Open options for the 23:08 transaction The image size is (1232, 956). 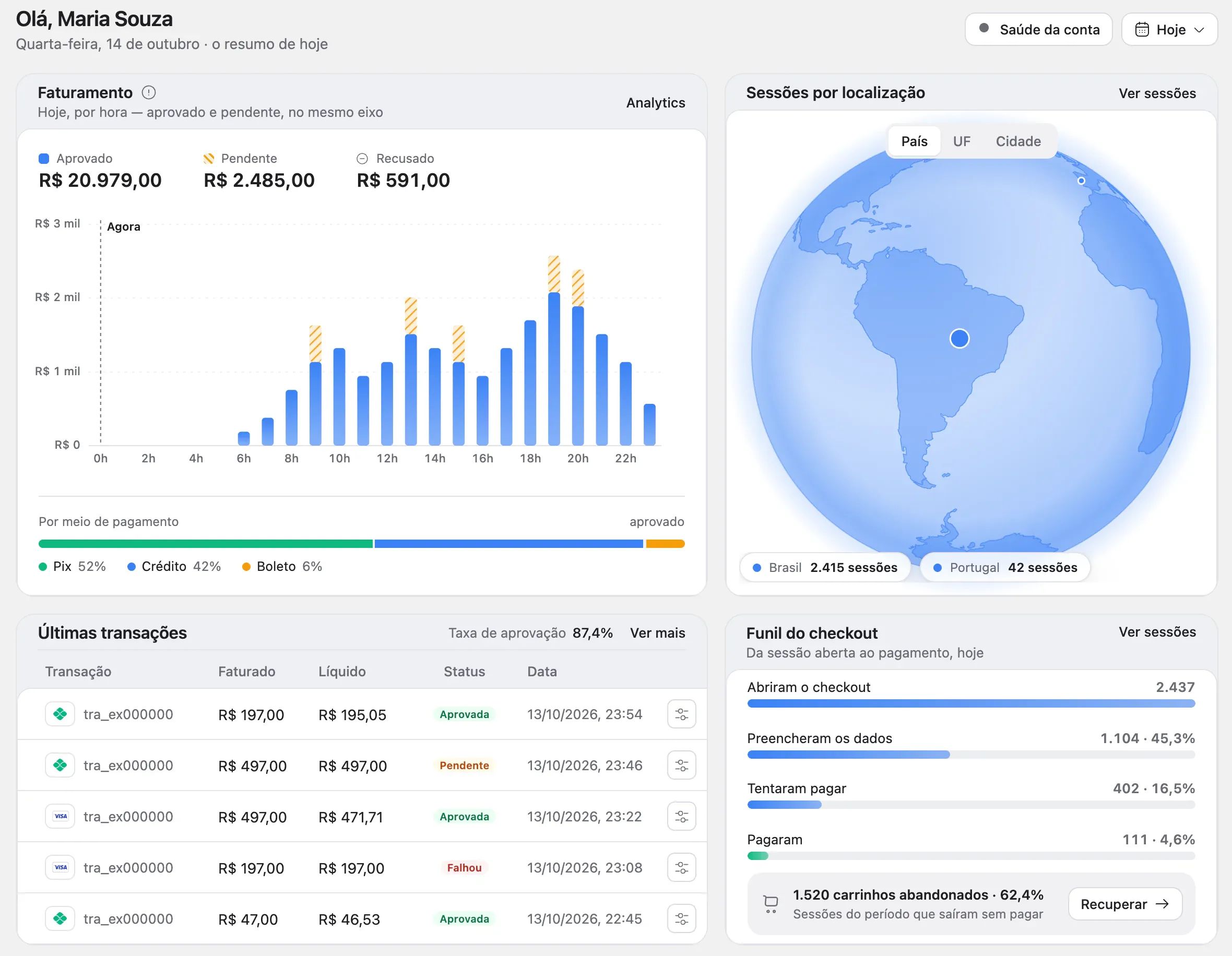pyautogui.click(x=681, y=867)
